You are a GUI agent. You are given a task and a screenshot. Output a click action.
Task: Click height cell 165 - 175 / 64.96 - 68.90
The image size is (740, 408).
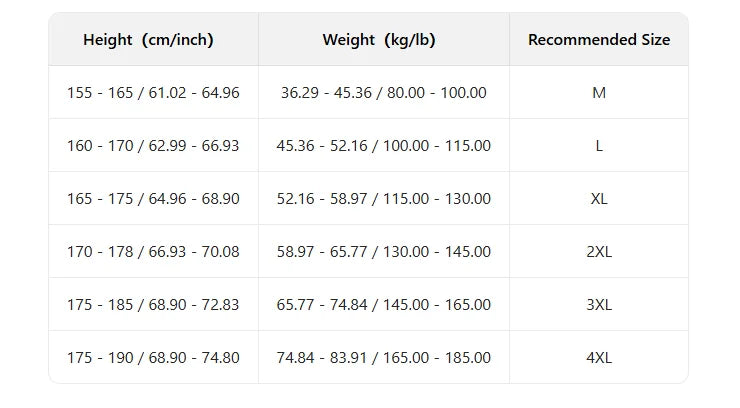tap(153, 199)
